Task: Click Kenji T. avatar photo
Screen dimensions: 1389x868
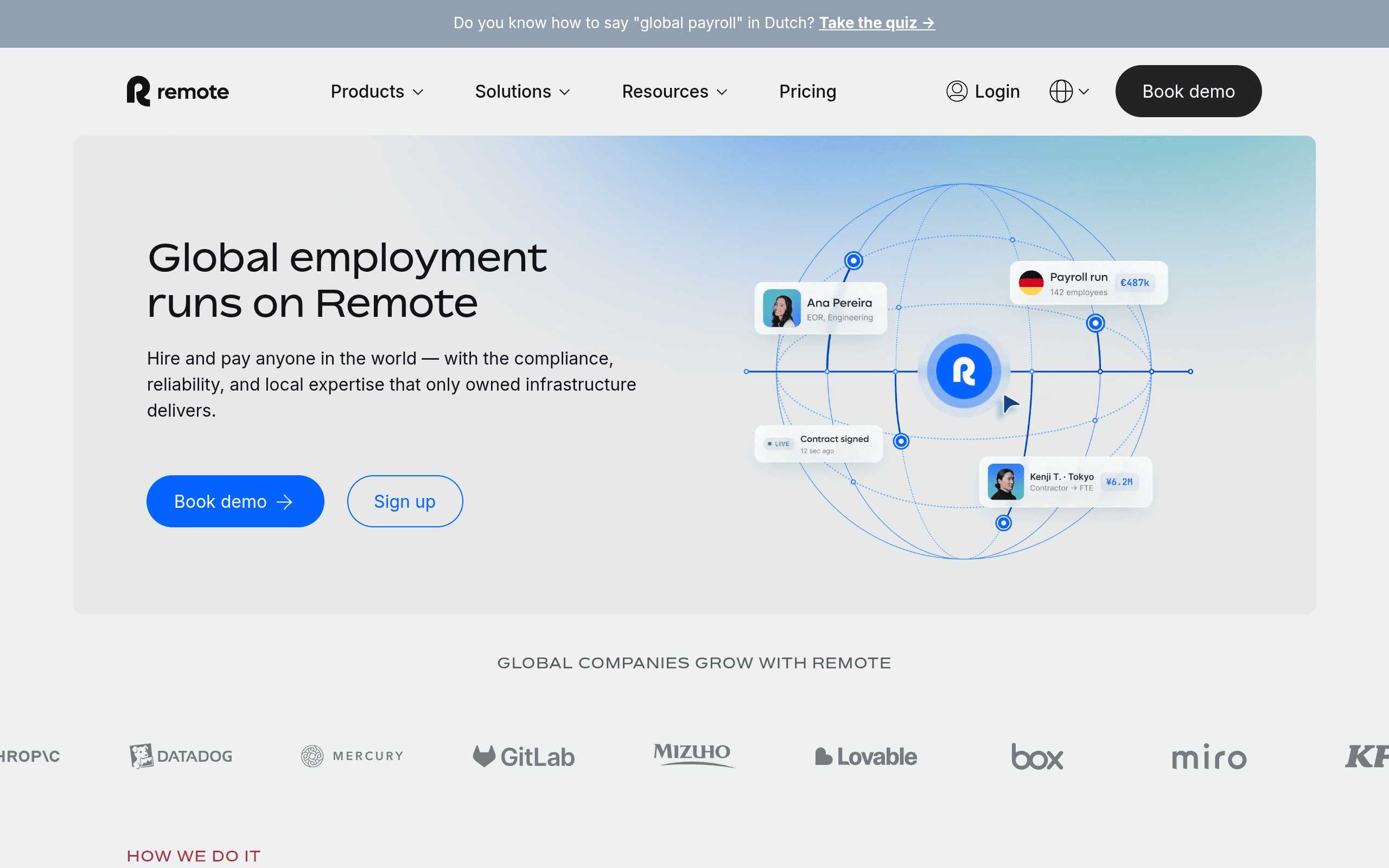Action: pos(1005,482)
